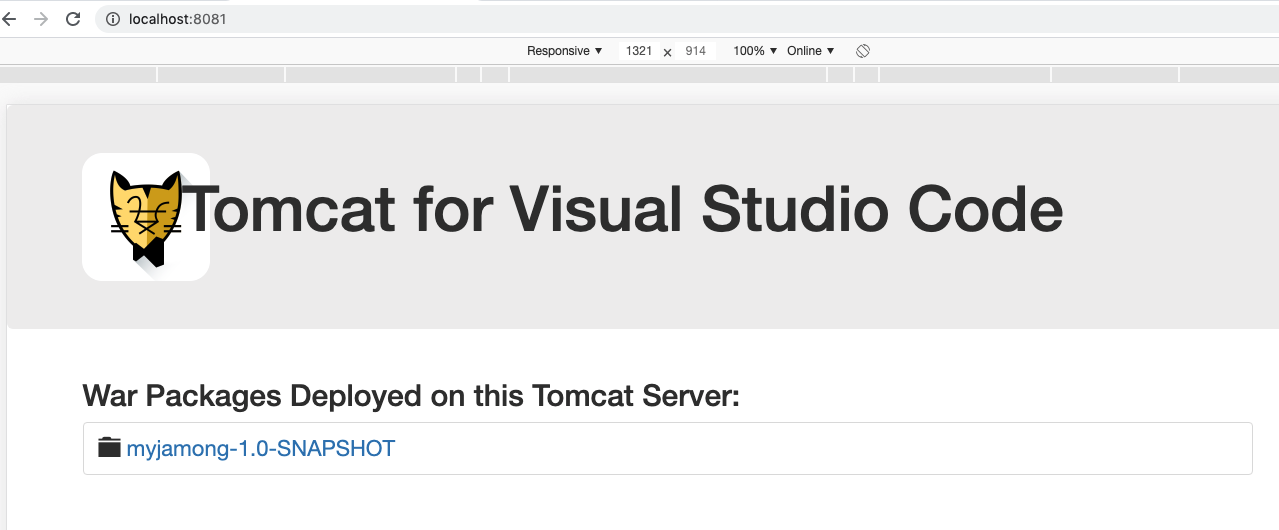
Task: Click the site info icon in address bar
Action: click(113, 19)
